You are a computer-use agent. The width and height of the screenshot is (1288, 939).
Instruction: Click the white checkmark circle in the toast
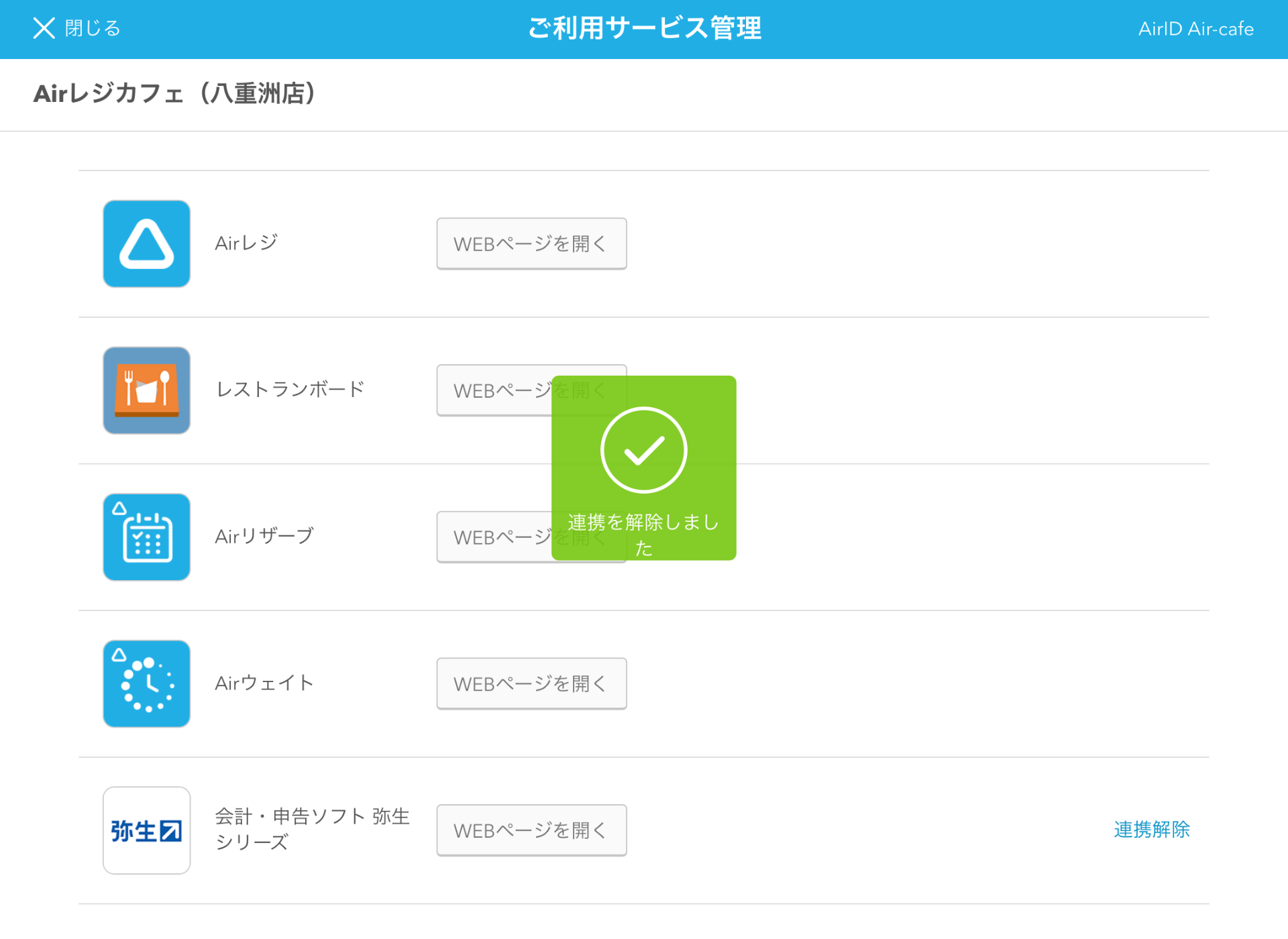[x=644, y=450]
